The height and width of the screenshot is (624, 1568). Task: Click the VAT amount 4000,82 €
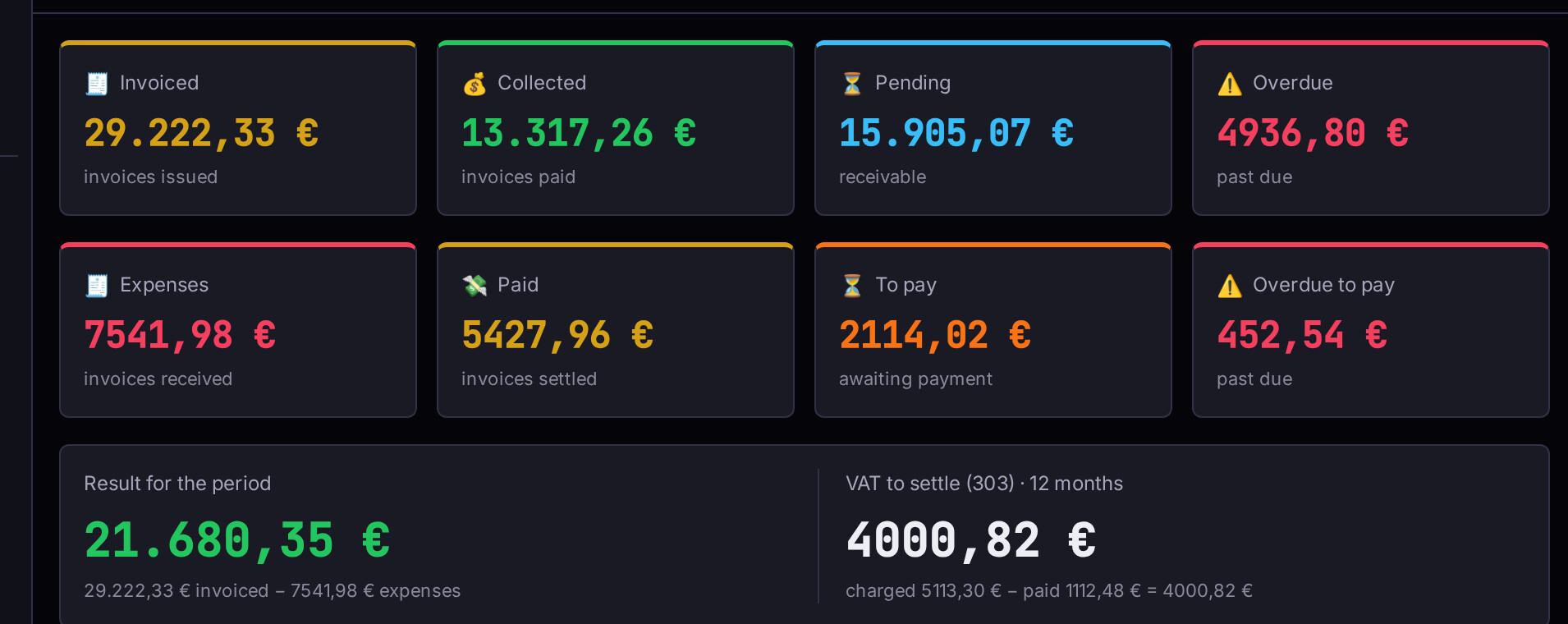coord(971,540)
